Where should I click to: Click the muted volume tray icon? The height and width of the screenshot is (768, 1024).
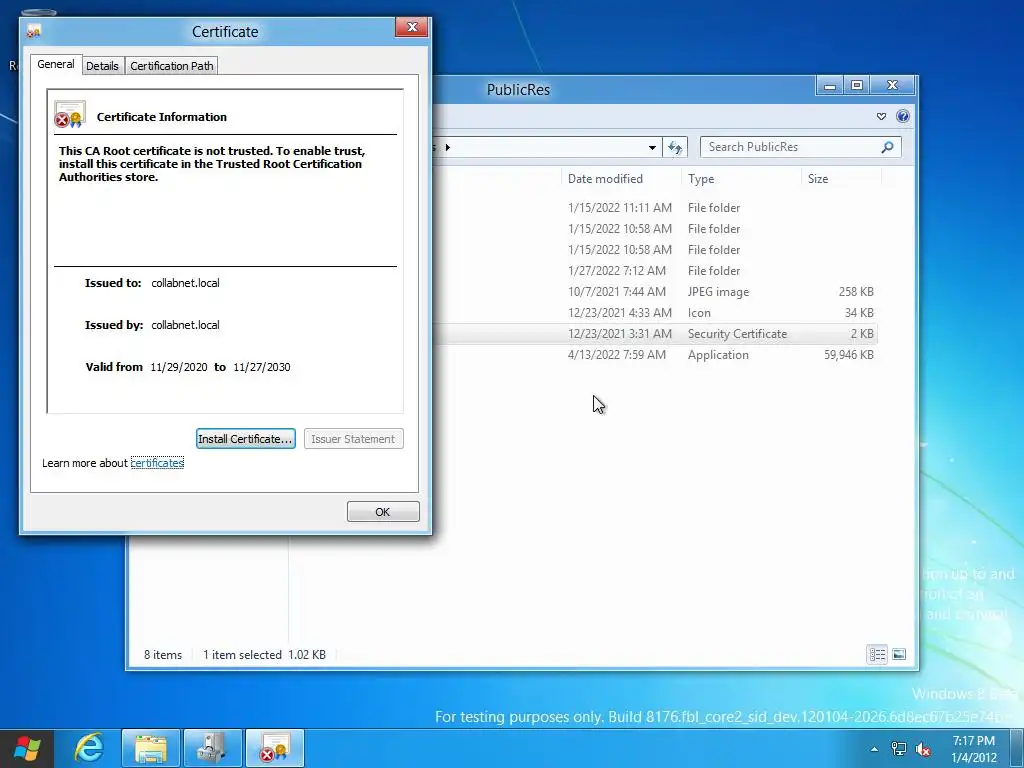coord(923,749)
